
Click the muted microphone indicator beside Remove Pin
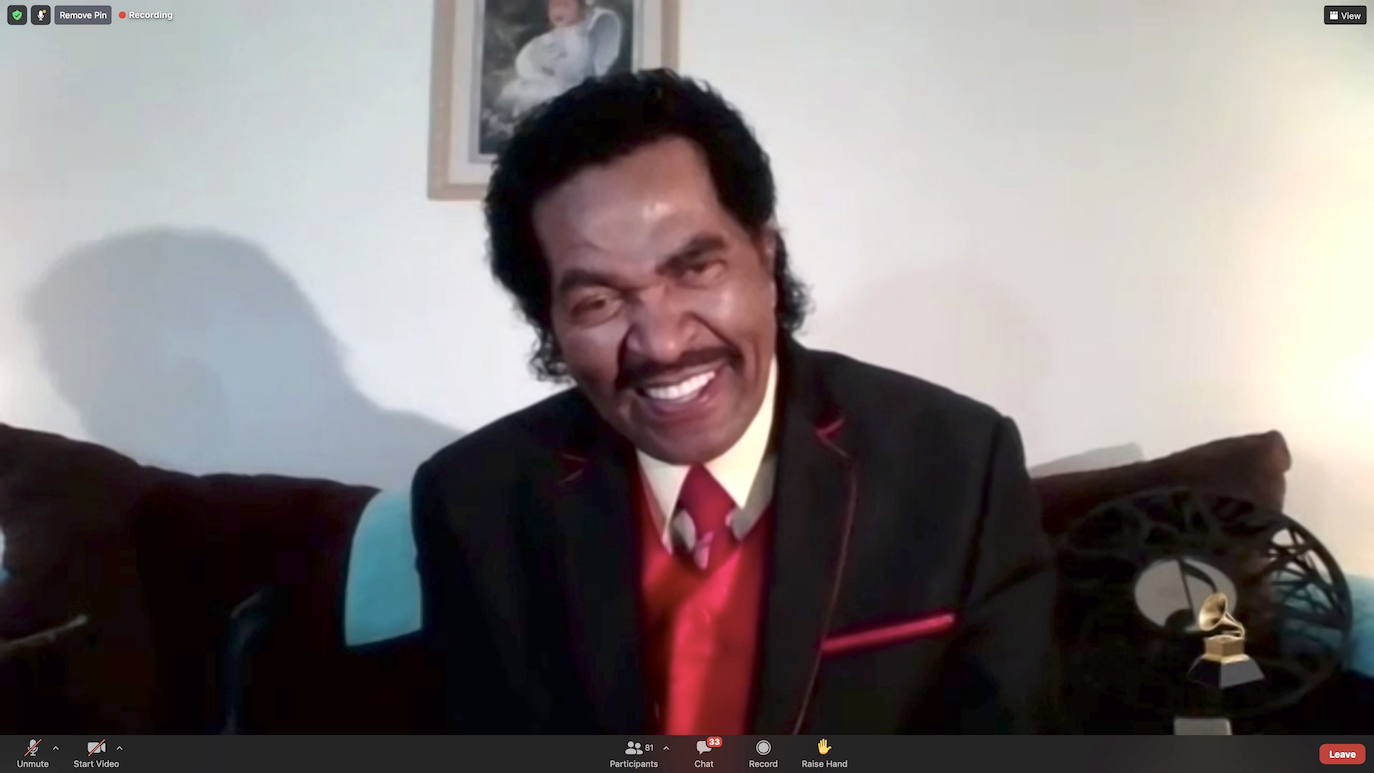point(40,14)
